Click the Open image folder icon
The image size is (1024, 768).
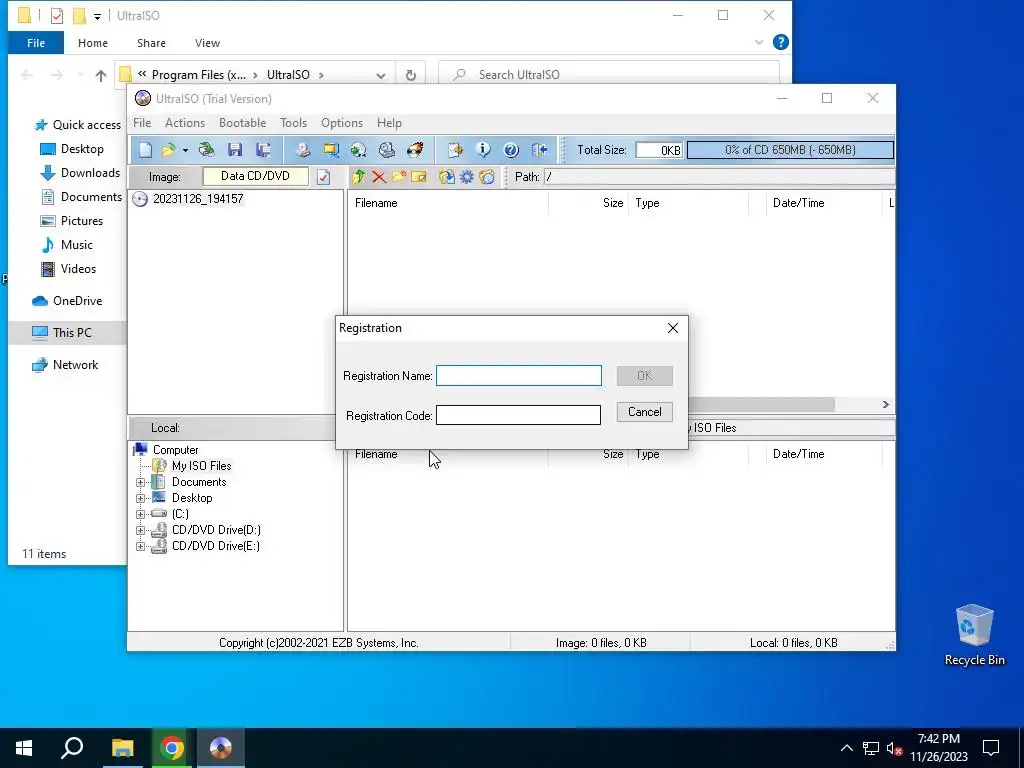(168, 150)
